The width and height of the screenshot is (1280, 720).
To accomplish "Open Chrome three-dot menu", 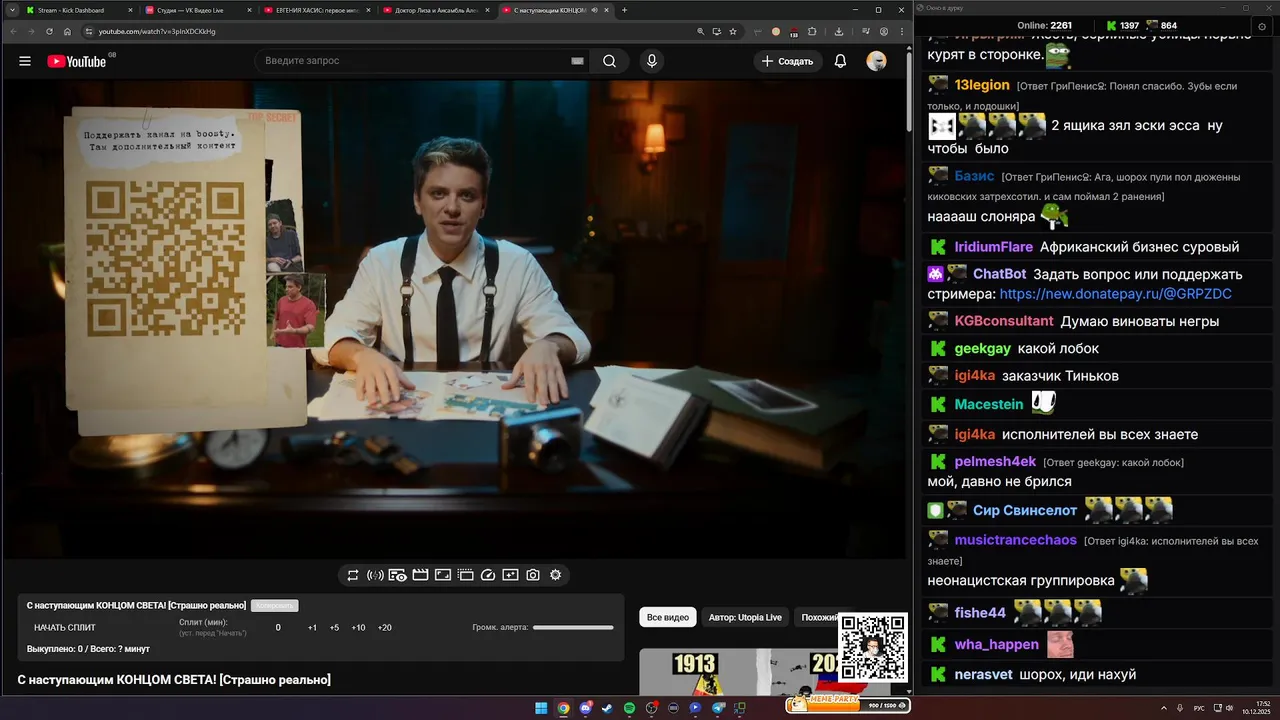I will point(901,31).
